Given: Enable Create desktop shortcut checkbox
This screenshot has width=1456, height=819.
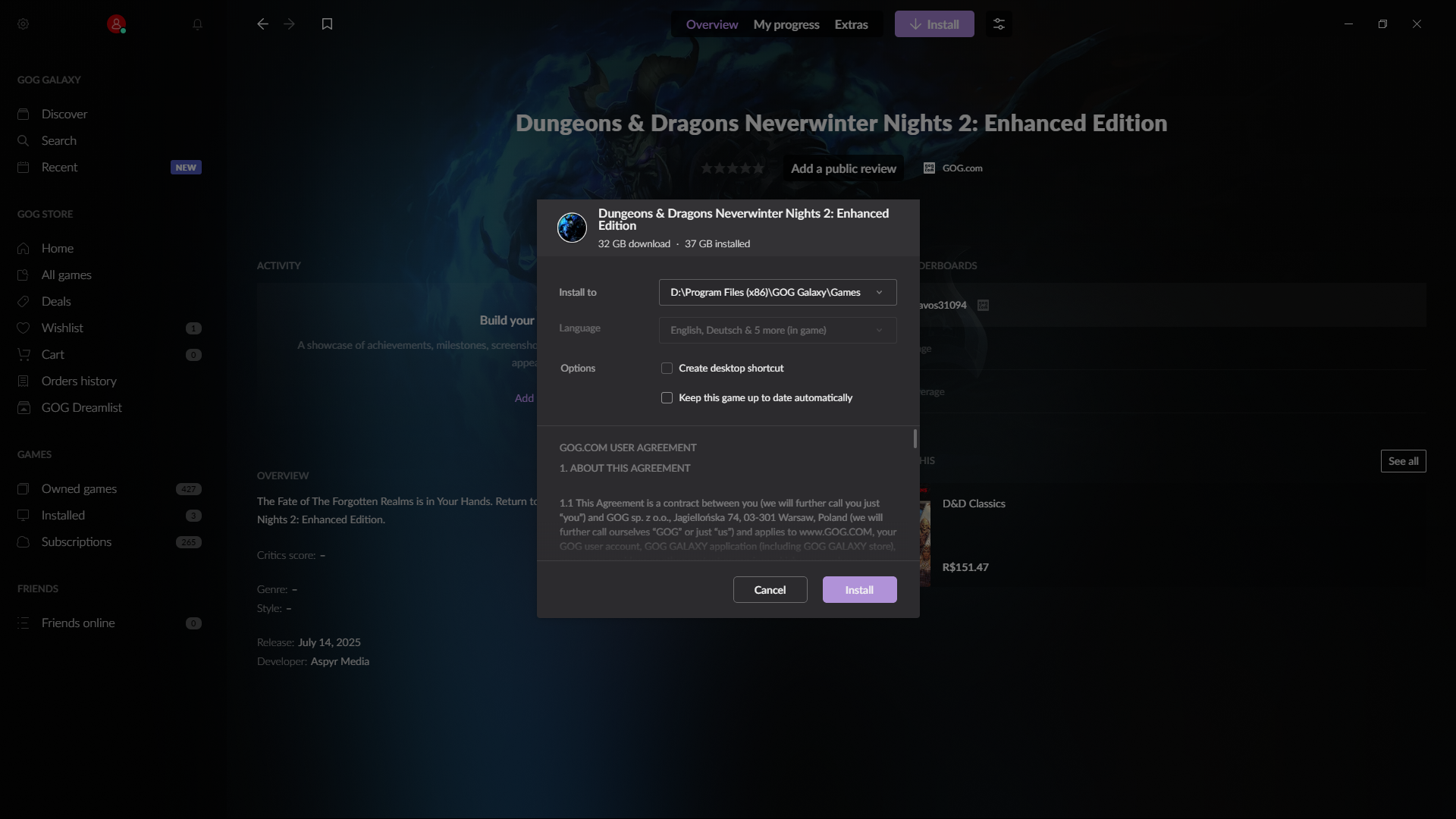Looking at the screenshot, I should coord(667,368).
